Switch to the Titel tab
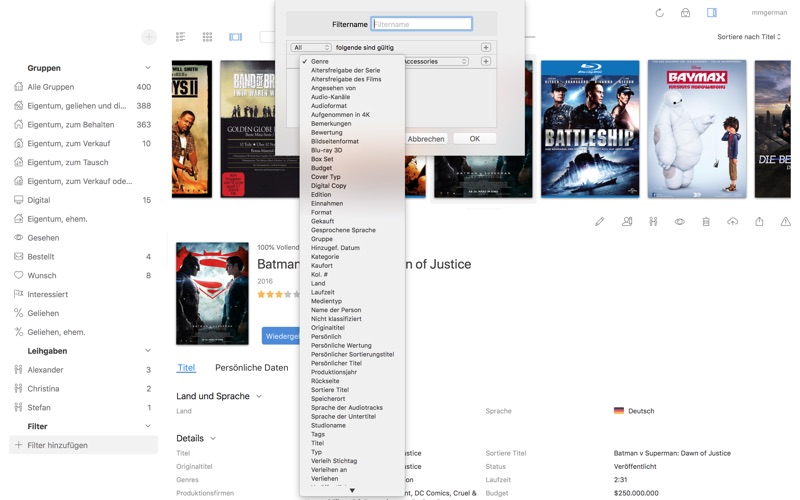 [x=186, y=367]
